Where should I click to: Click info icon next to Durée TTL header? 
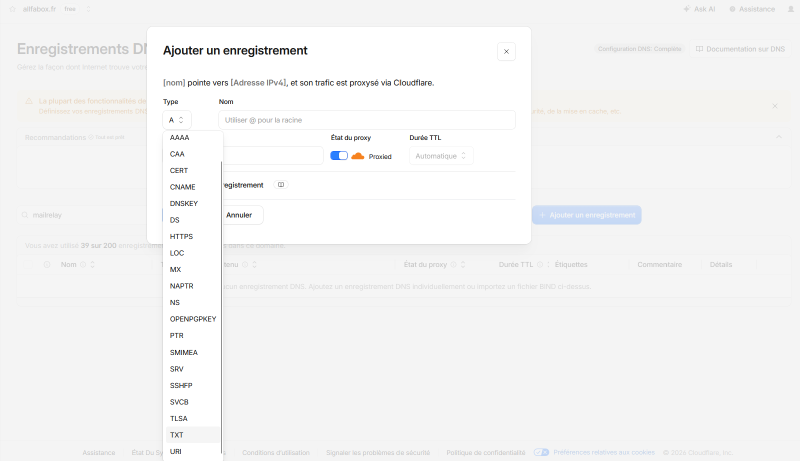point(540,265)
